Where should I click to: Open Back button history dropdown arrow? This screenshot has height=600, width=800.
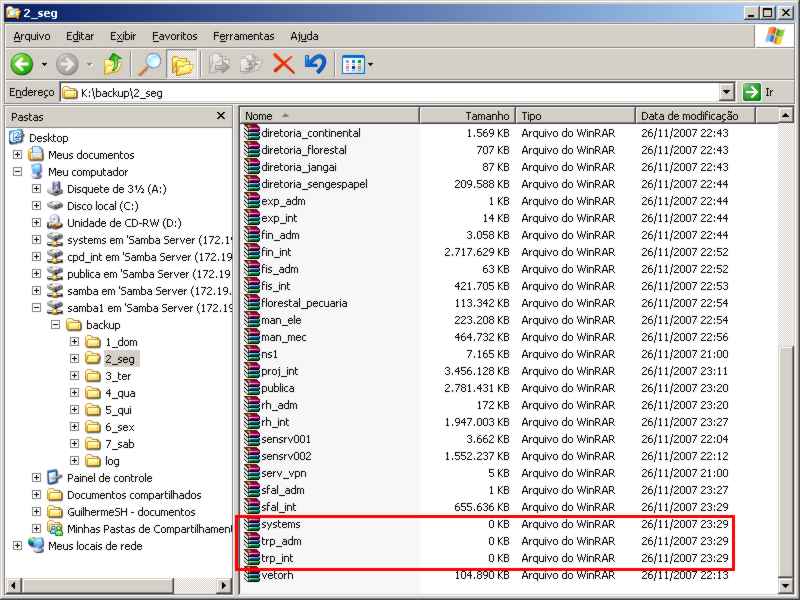coord(44,64)
